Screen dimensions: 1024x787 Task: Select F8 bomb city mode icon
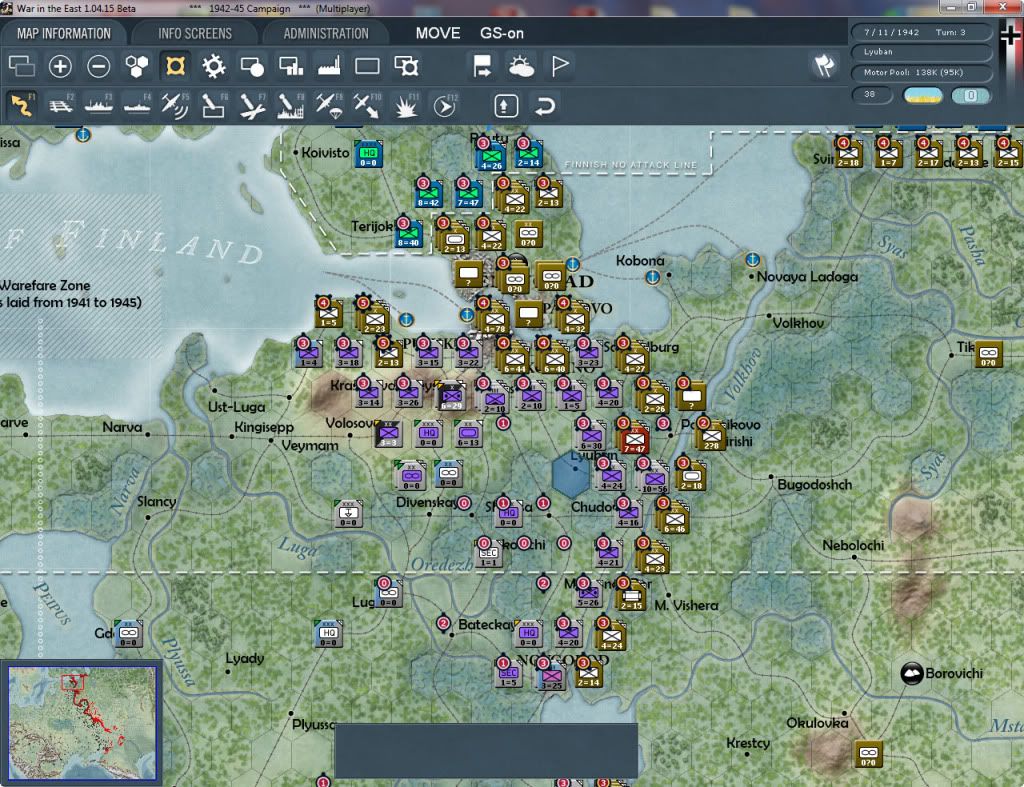[291, 105]
